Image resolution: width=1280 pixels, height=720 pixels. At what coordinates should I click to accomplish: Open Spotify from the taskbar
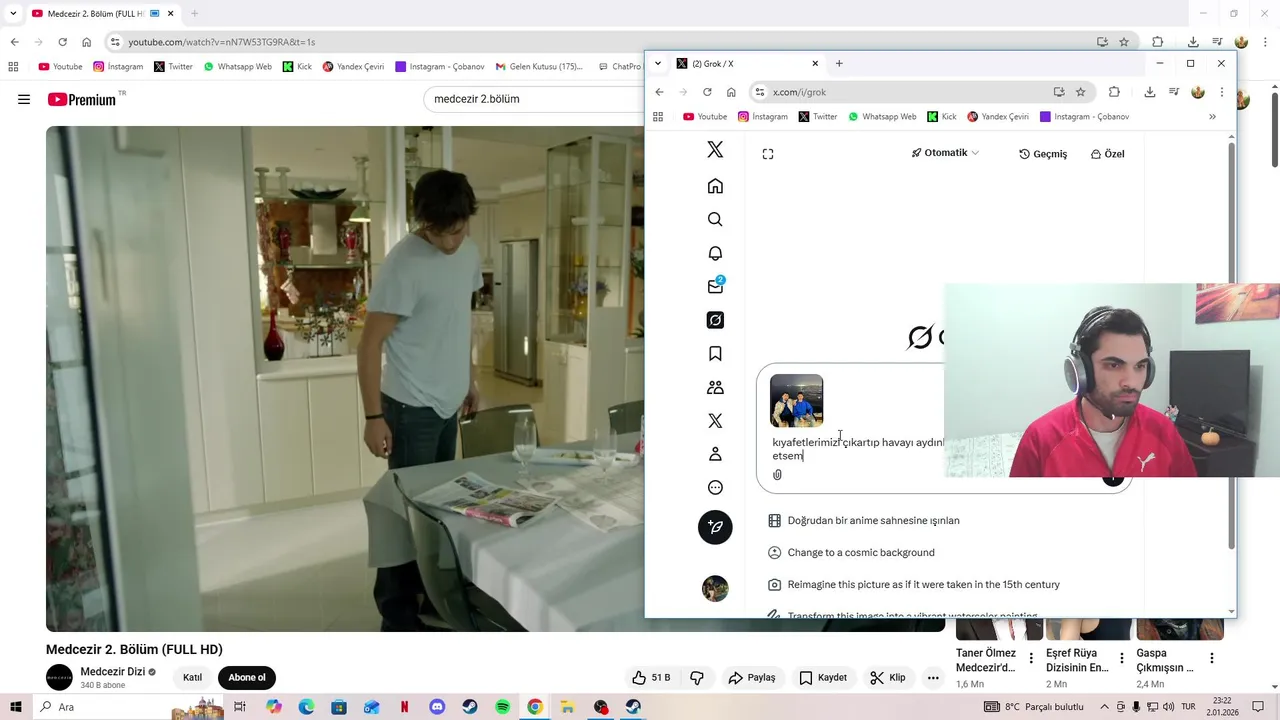click(503, 707)
